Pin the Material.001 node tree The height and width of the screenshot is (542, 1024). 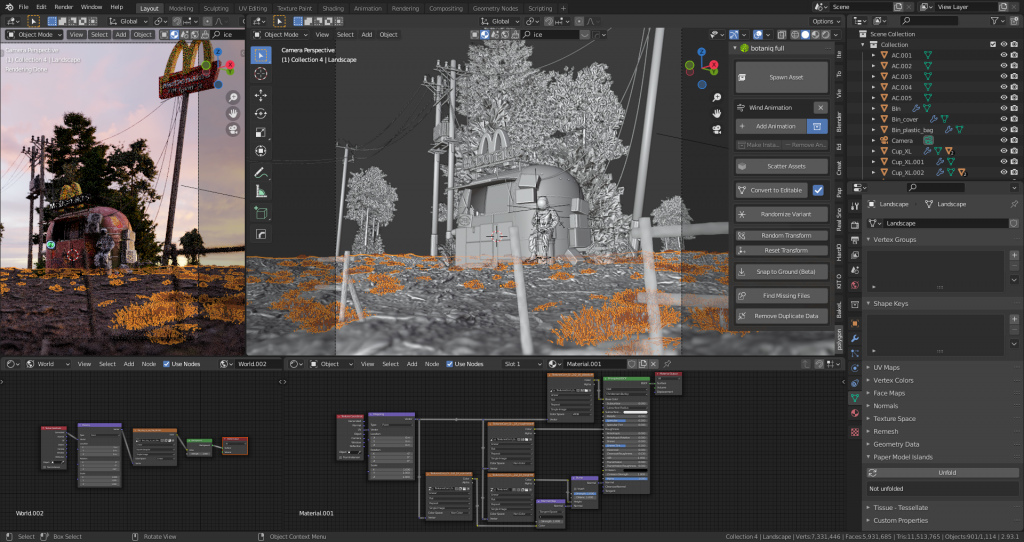click(x=667, y=364)
